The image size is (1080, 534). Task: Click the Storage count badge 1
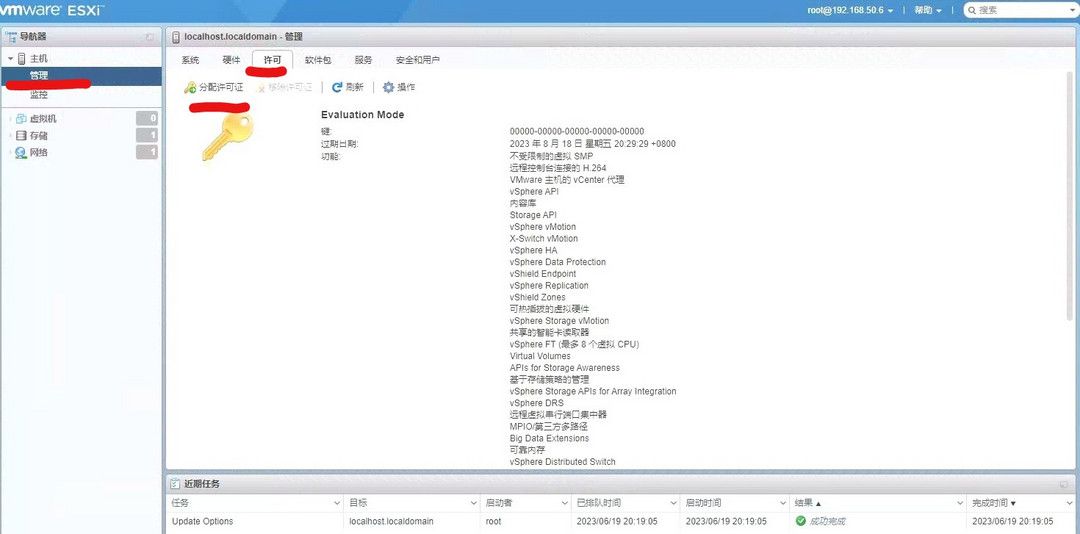pyautogui.click(x=147, y=136)
